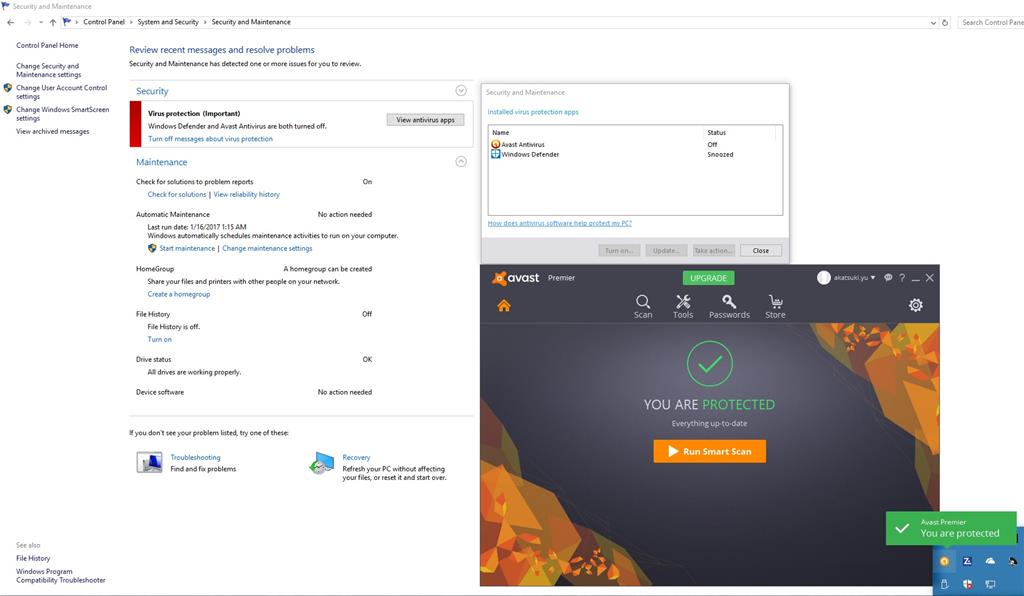Screen dimensions: 1024x596
Task: Open the Scan section in Avast
Action: click(643, 306)
